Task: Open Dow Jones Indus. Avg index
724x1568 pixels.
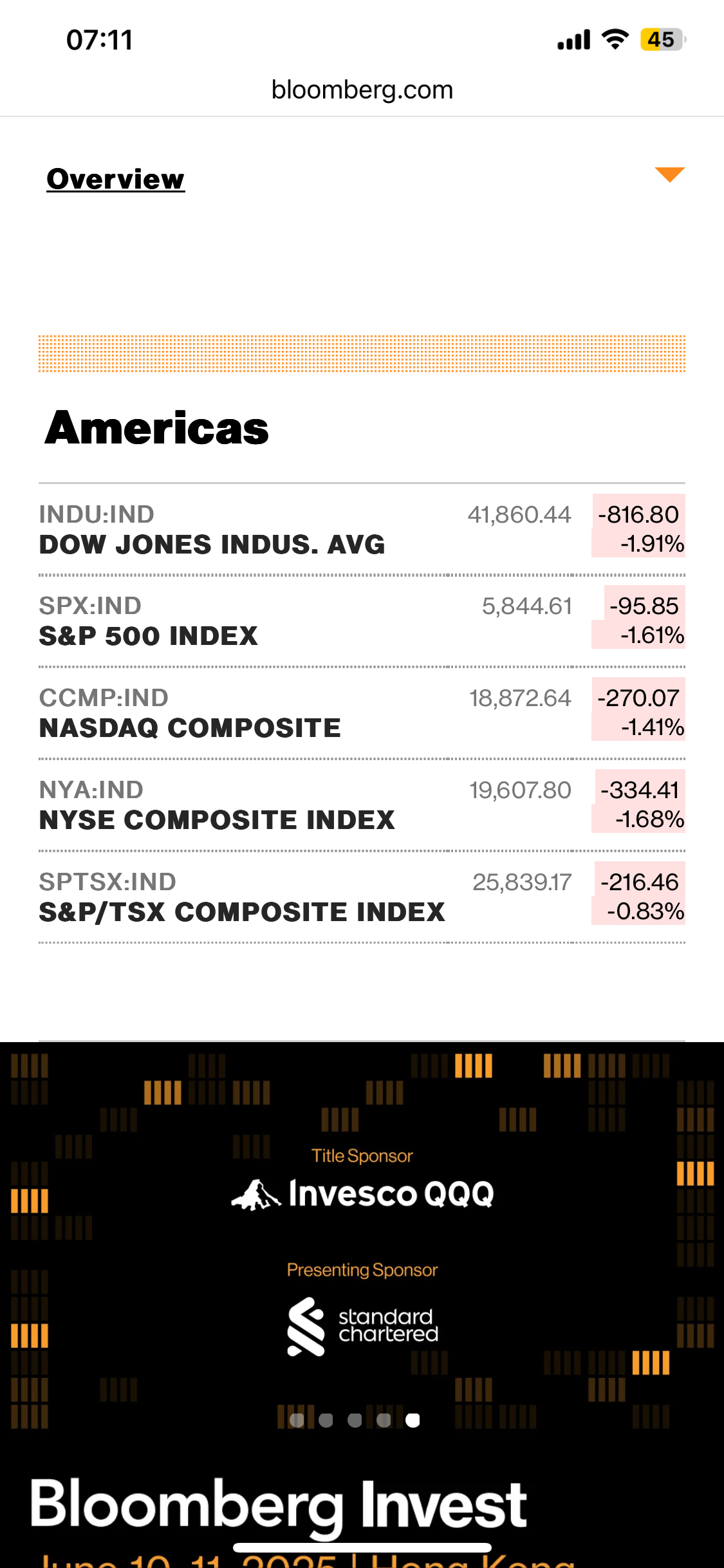Action: 212,545
